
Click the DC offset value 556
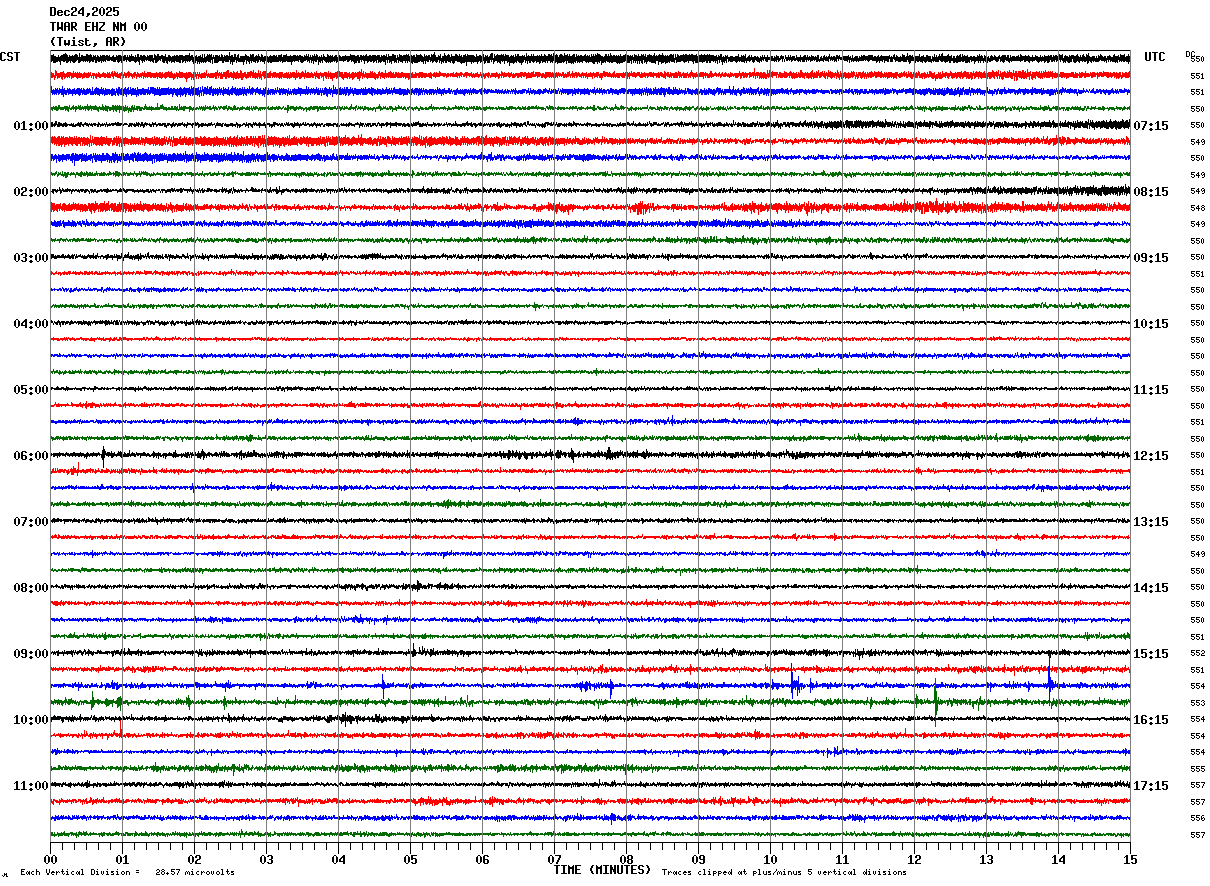1197,818
